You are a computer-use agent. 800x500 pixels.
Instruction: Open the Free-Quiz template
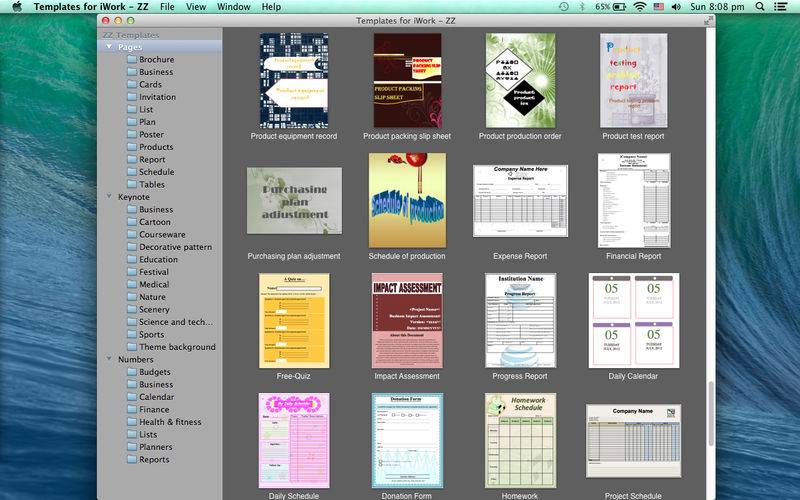coord(294,320)
